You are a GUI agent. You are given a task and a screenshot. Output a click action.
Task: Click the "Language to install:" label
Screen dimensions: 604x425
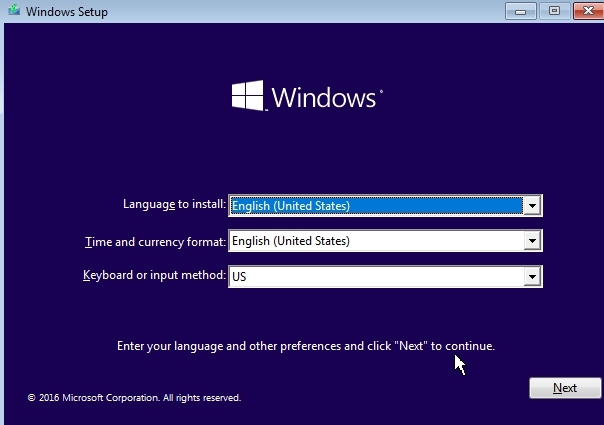[x=174, y=204]
